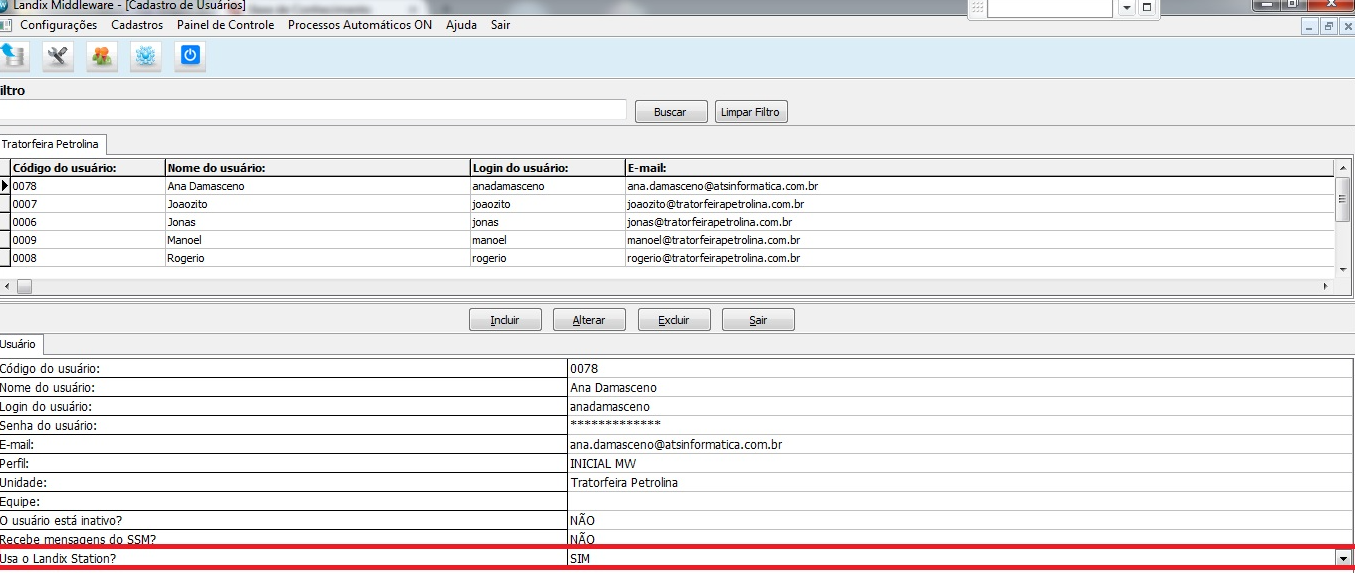Click the Rogerio name cell
1355x573 pixels.
318,258
